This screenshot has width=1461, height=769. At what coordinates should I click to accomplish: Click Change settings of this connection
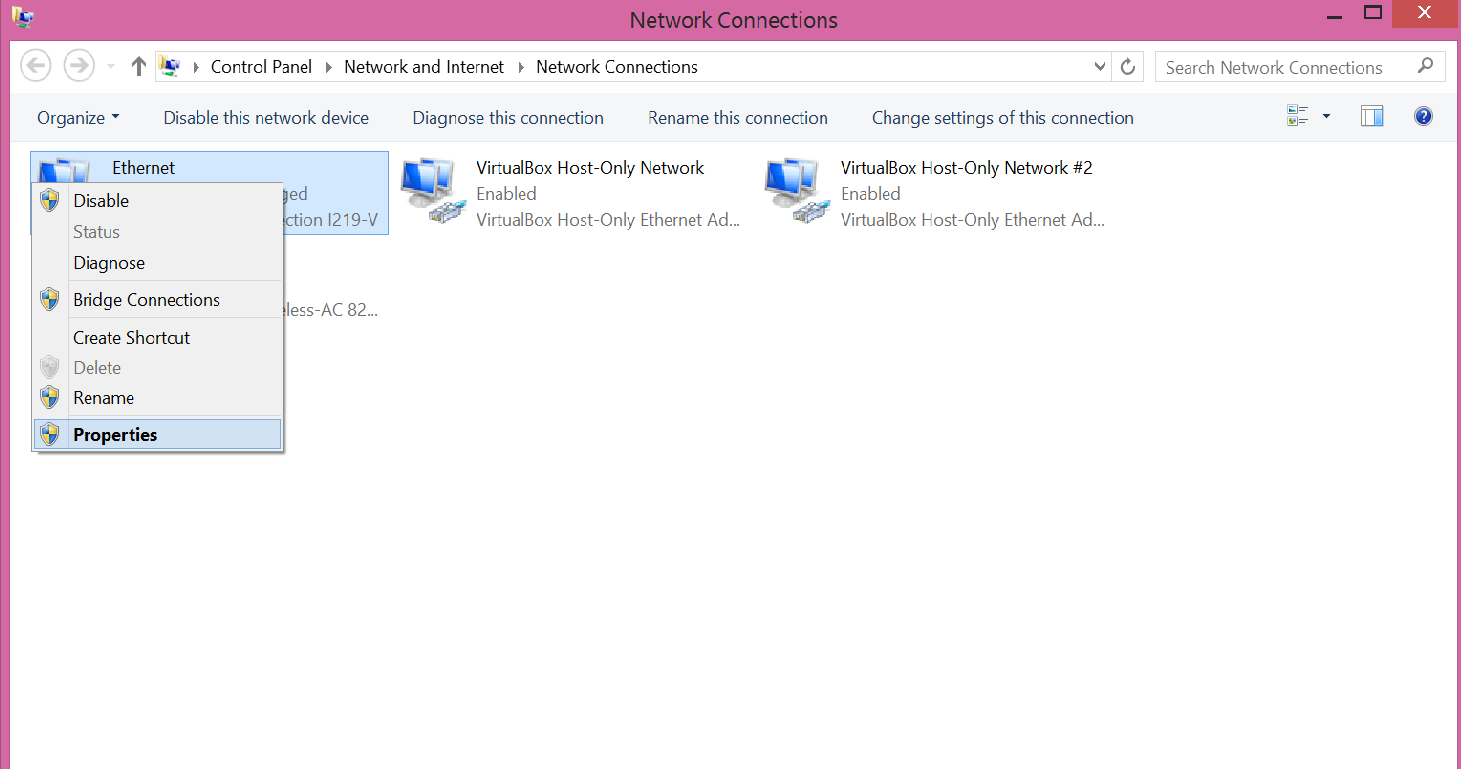tap(1002, 118)
